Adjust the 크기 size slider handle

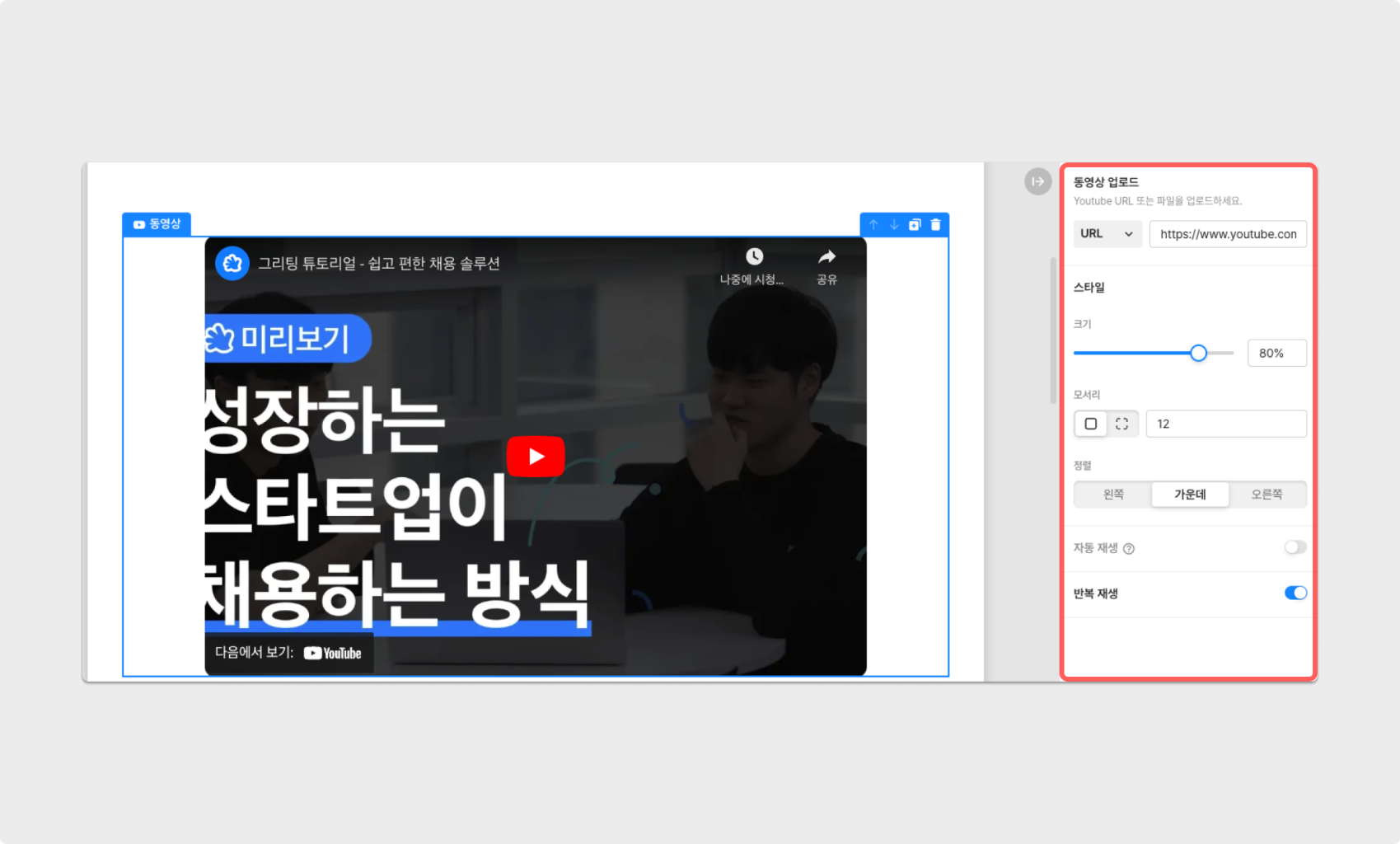(1198, 353)
